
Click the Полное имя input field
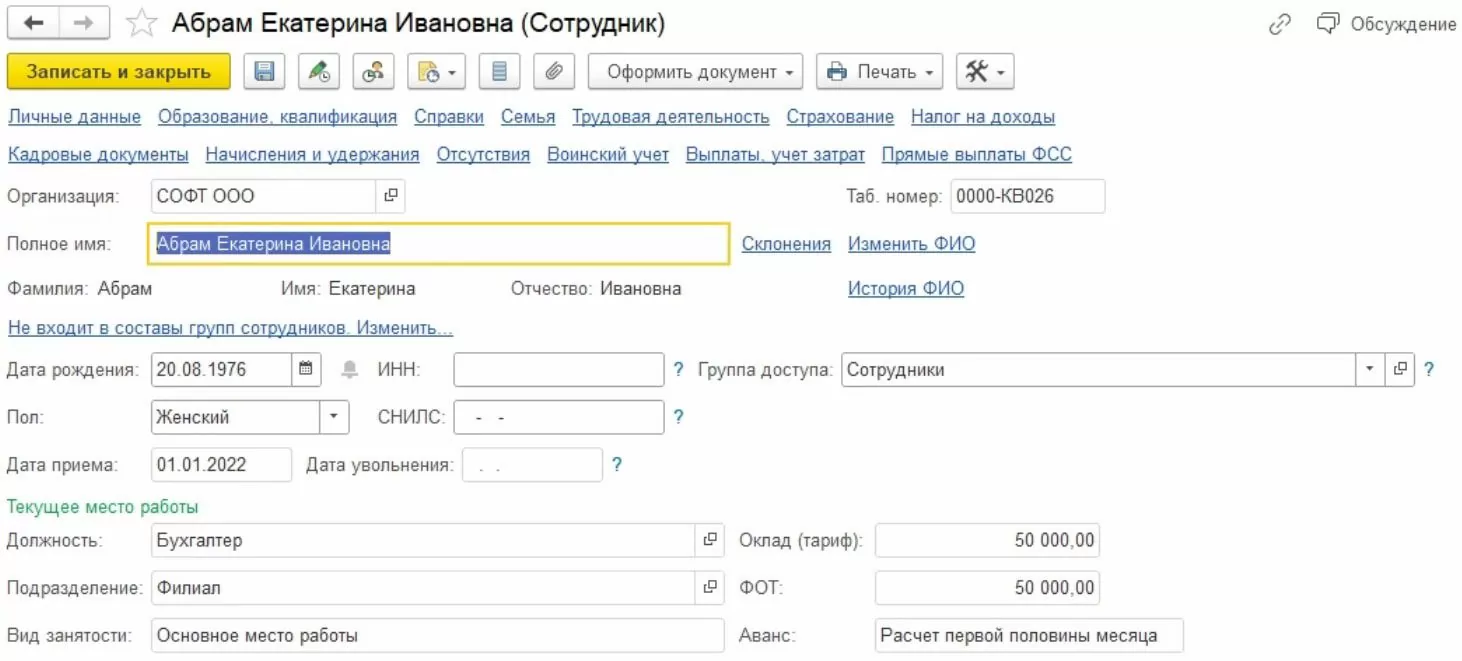click(x=439, y=243)
